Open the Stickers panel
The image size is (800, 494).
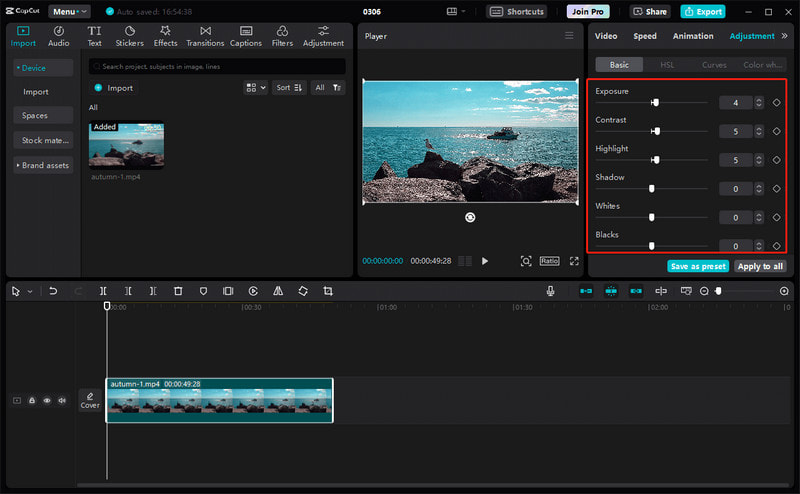(x=129, y=36)
